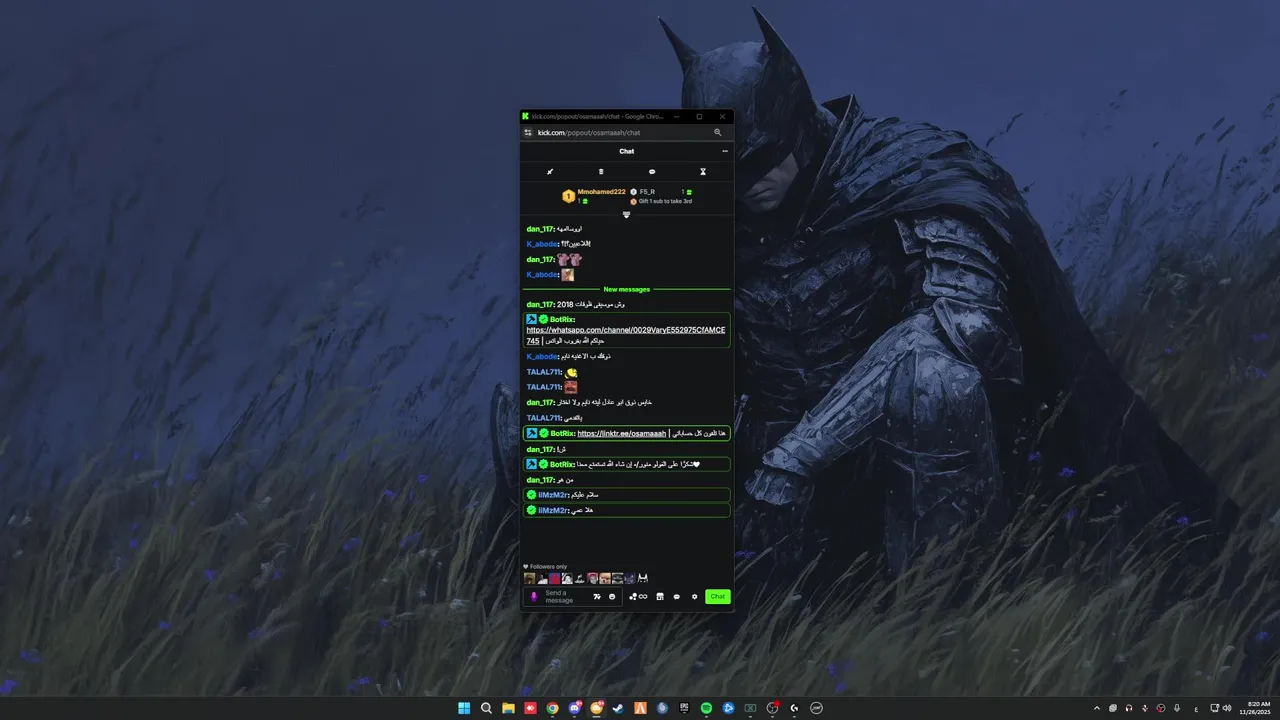Open the emoji picker smiley icon

point(612,596)
